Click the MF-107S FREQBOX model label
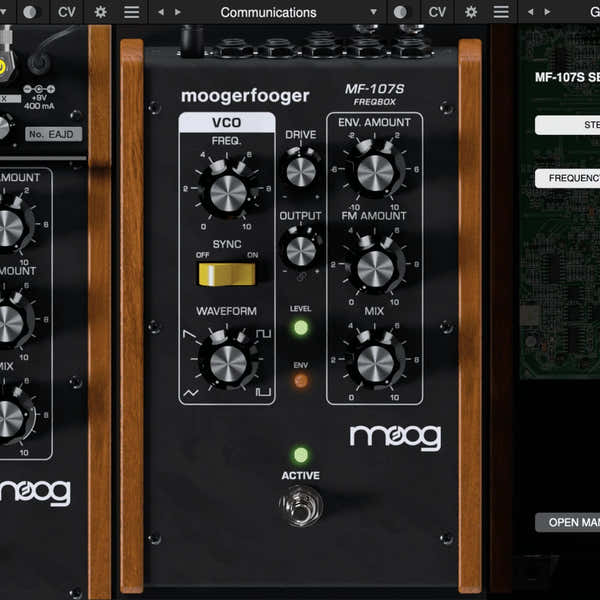 [x=375, y=94]
